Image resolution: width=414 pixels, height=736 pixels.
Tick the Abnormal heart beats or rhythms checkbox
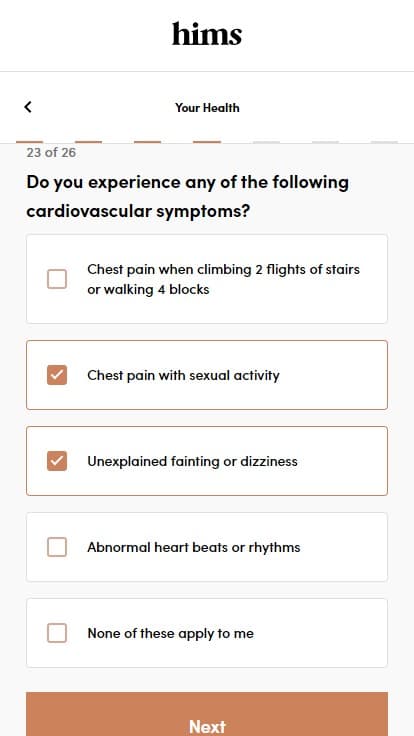(x=57, y=547)
